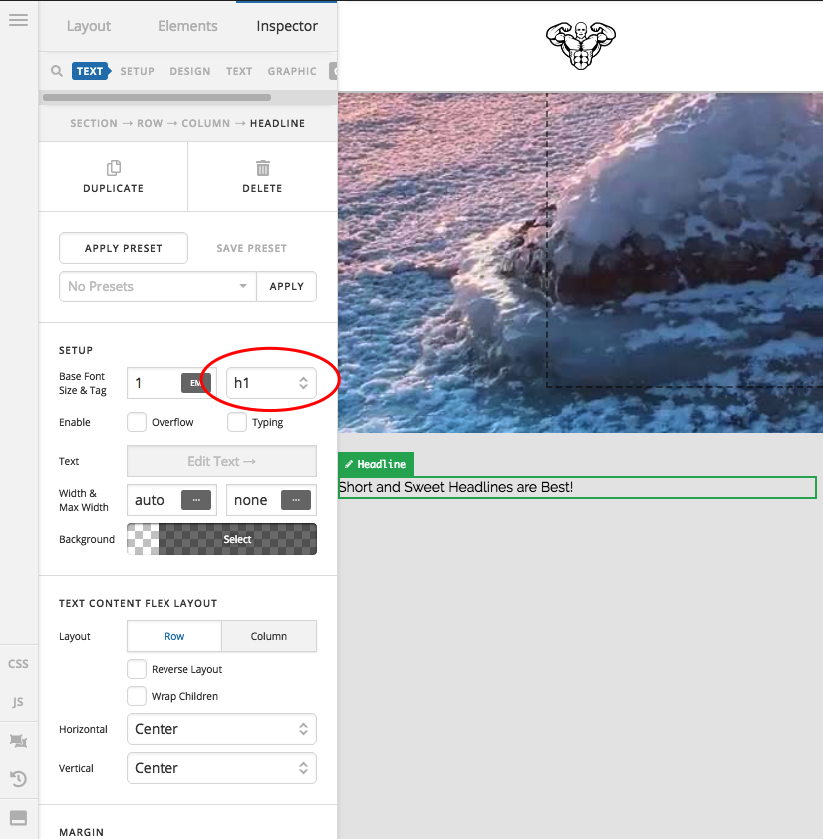
Task: Click HEADLINE in the breadcrumb
Action: coord(277,123)
